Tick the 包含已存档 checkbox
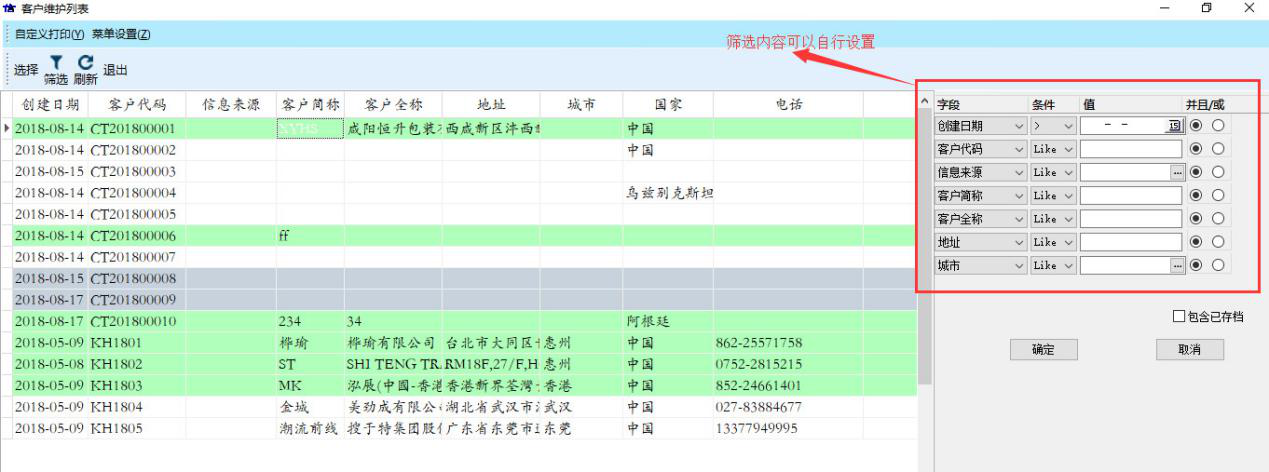This screenshot has width=1269, height=472. (x=1179, y=317)
